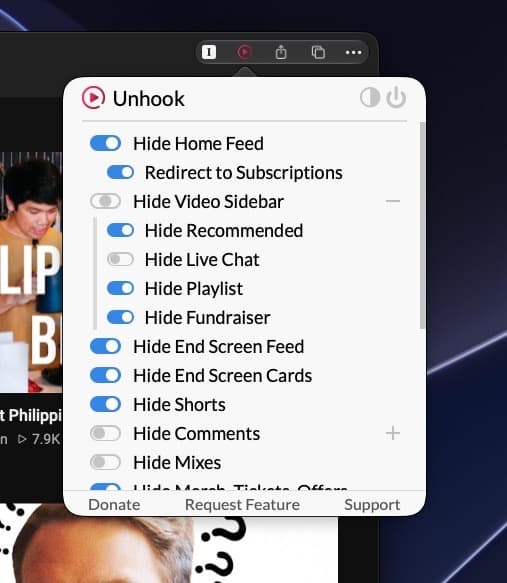The height and width of the screenshot is (583, 507).
Task: Open the Support link
Action: 372,505
